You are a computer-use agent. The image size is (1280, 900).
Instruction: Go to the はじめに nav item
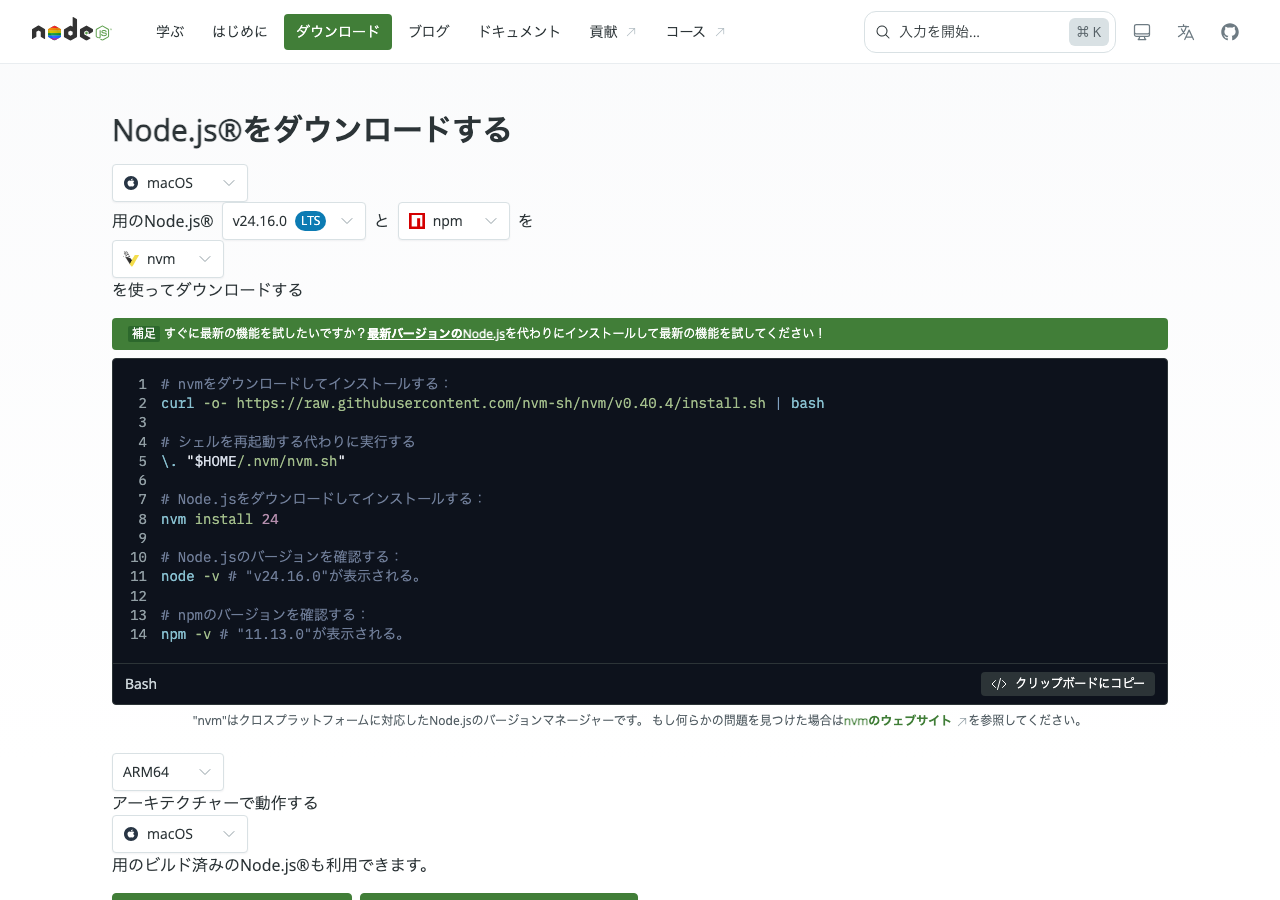240,32
